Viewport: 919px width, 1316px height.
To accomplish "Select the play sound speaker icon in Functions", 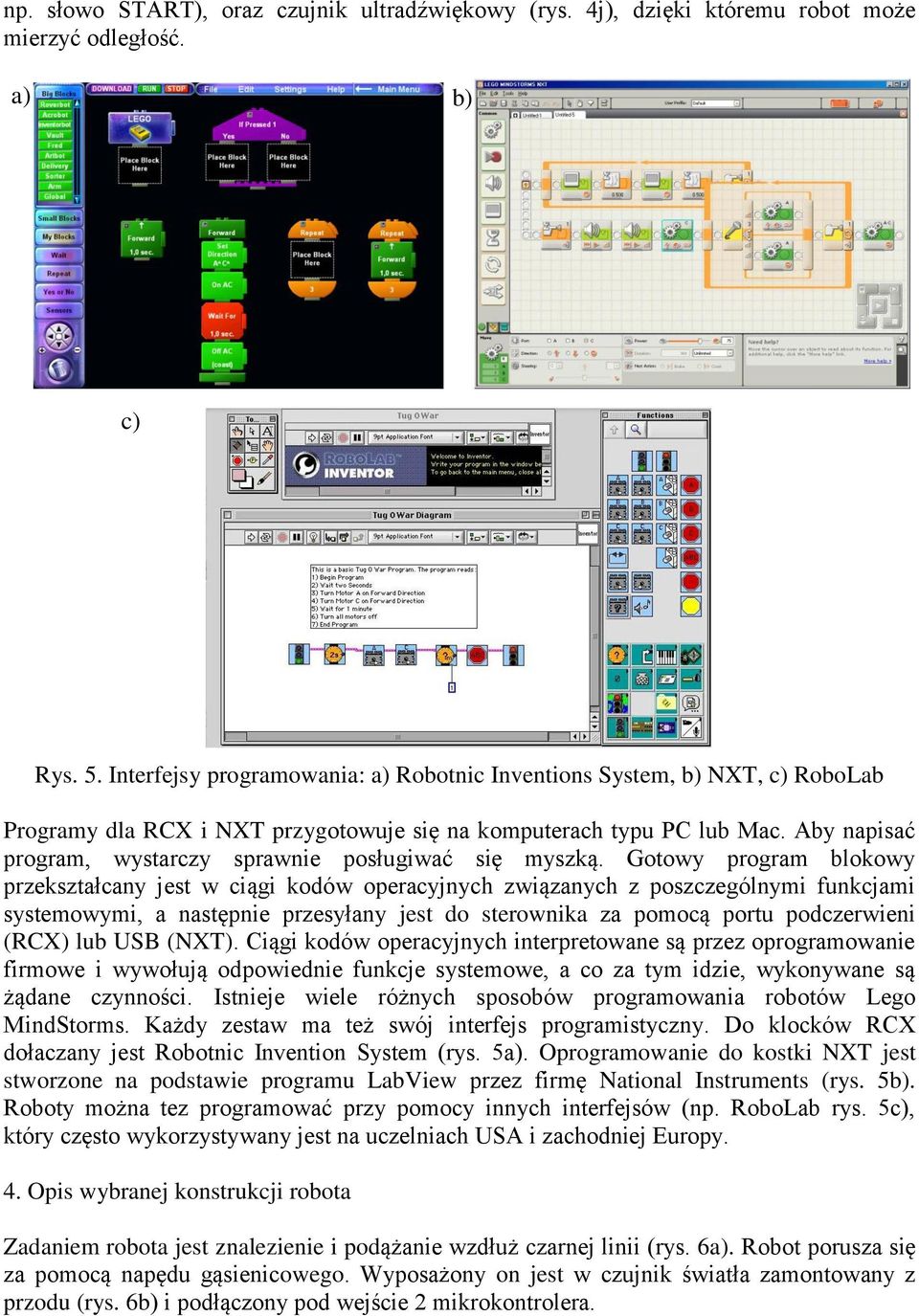I will (642, 606).
